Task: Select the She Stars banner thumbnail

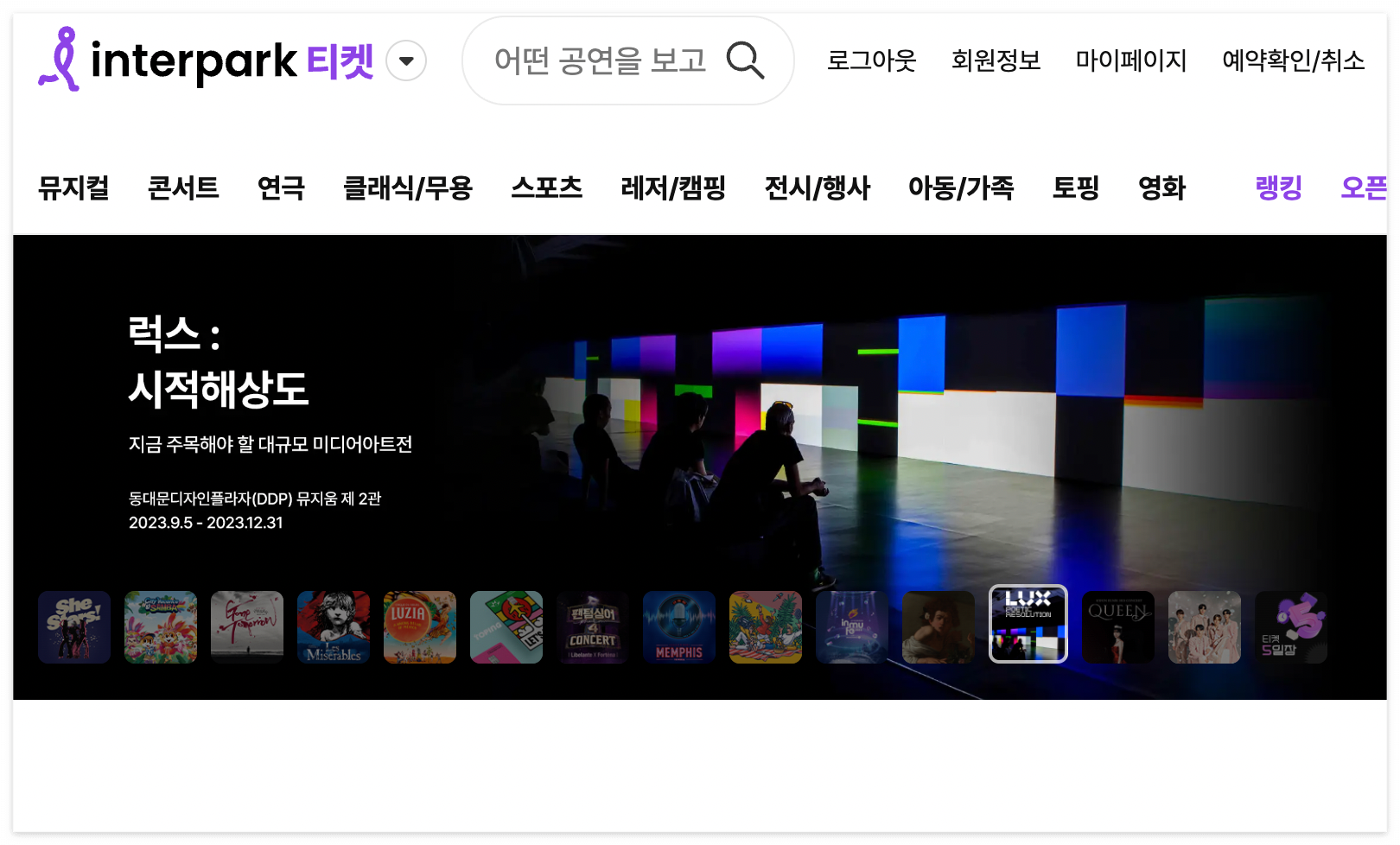Action: (74, 627)
